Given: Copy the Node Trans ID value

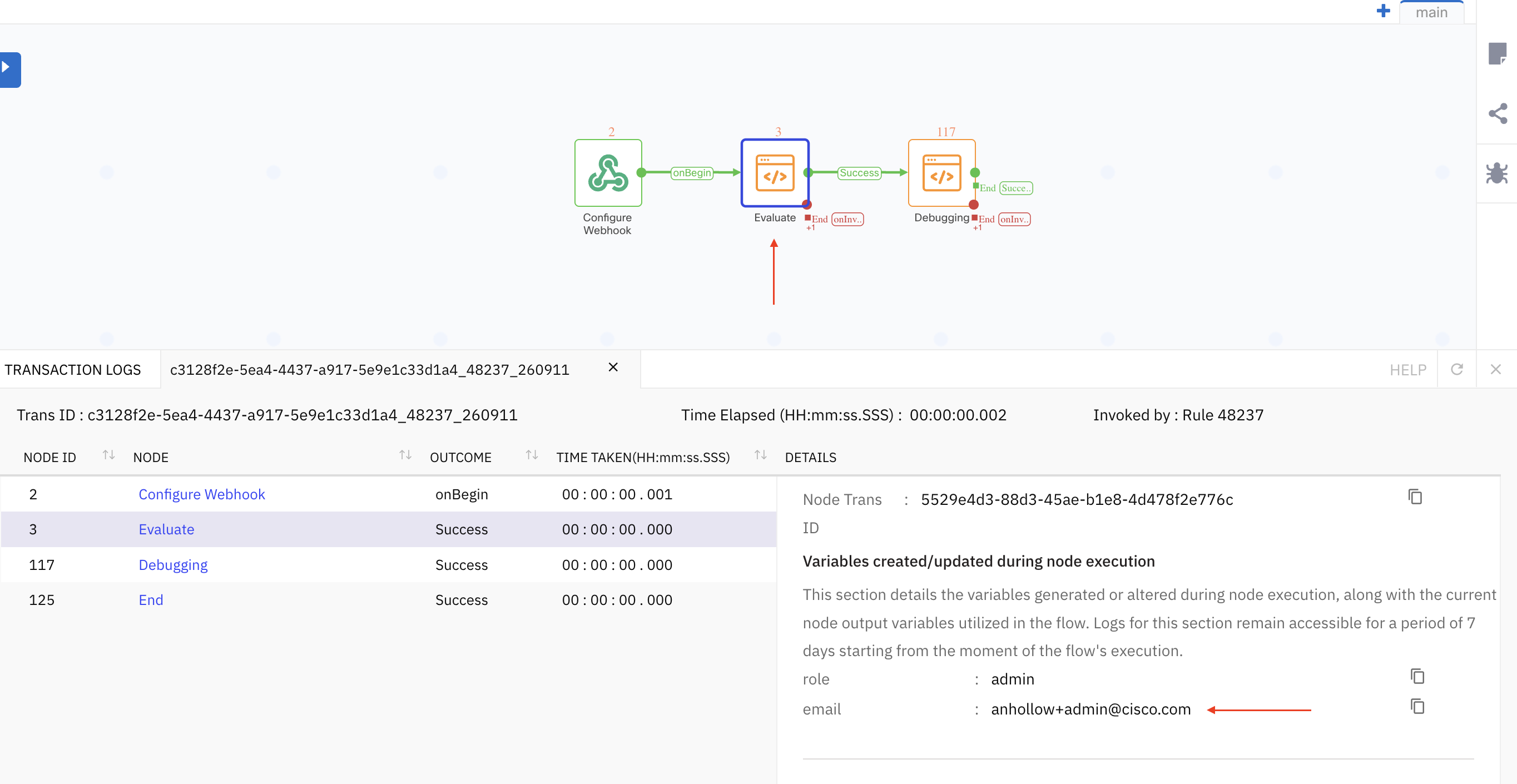Looking at the screenshot, I should [1415, 498].
